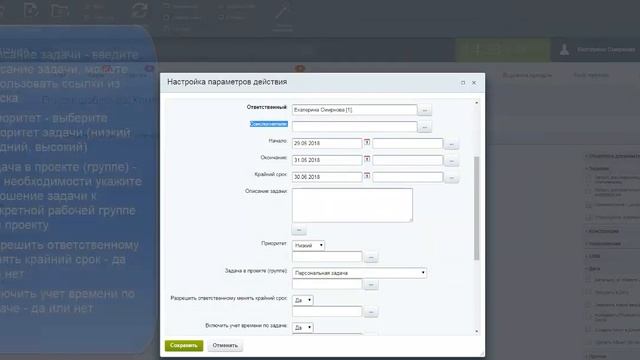The width and height of the screenshot is (640, 360).
Task: Close the Настройка параметров действия dialog
Action: (x=474, y=82)
